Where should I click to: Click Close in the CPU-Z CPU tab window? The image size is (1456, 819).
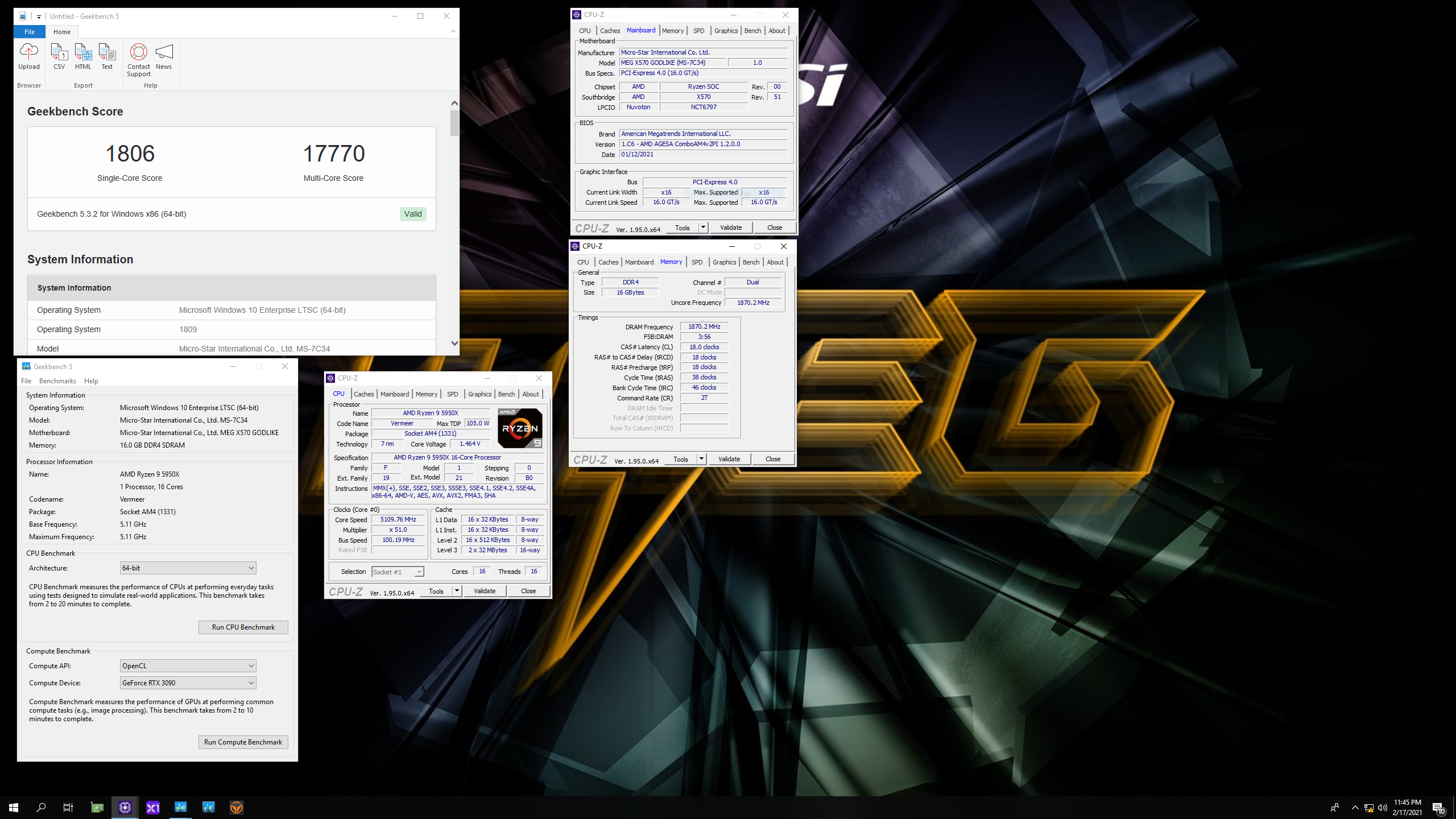pyautogui.click(x=528, y=591)
